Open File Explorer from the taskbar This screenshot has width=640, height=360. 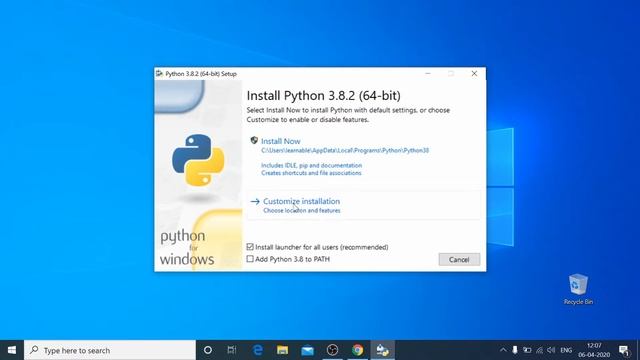tap(282, 350)
